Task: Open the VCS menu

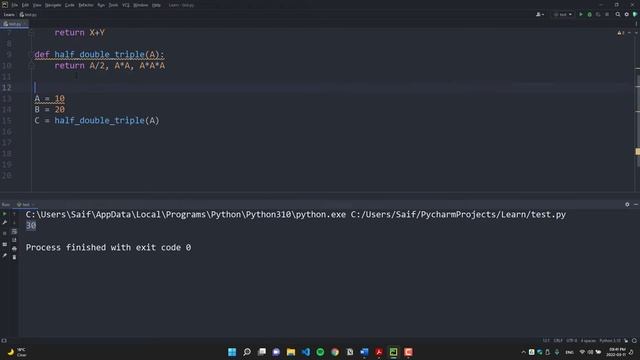Action: point(126,5)
